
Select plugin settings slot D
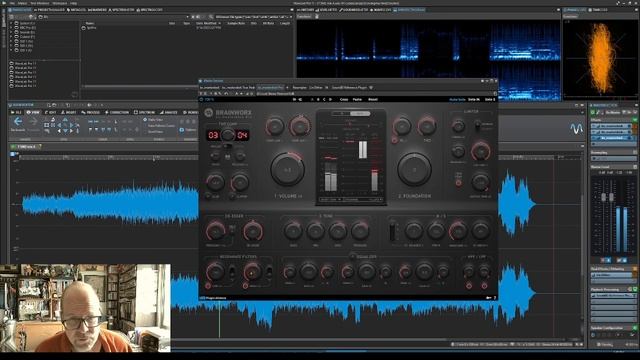point(330,99)
